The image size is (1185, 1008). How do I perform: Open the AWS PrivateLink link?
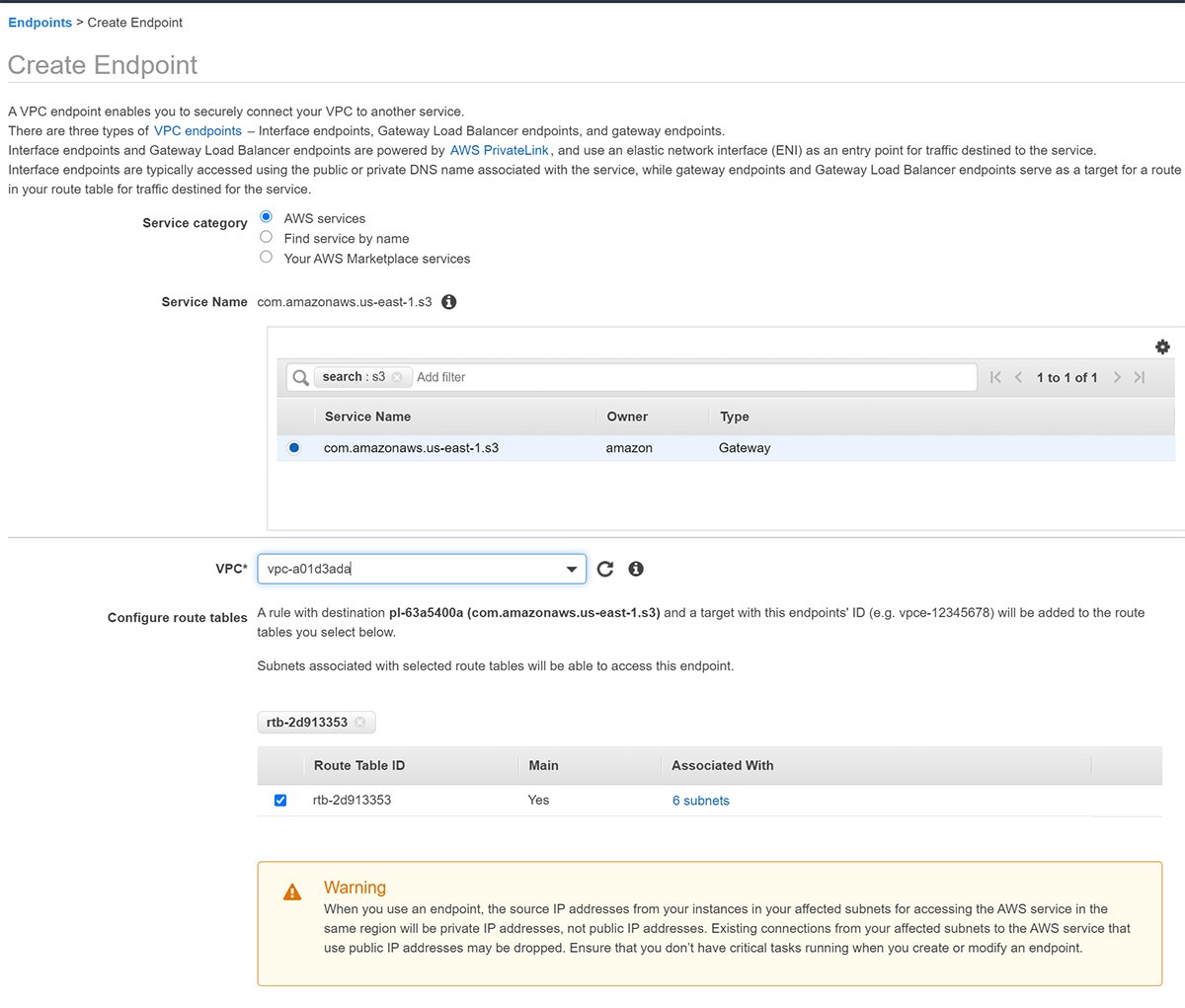499,150
